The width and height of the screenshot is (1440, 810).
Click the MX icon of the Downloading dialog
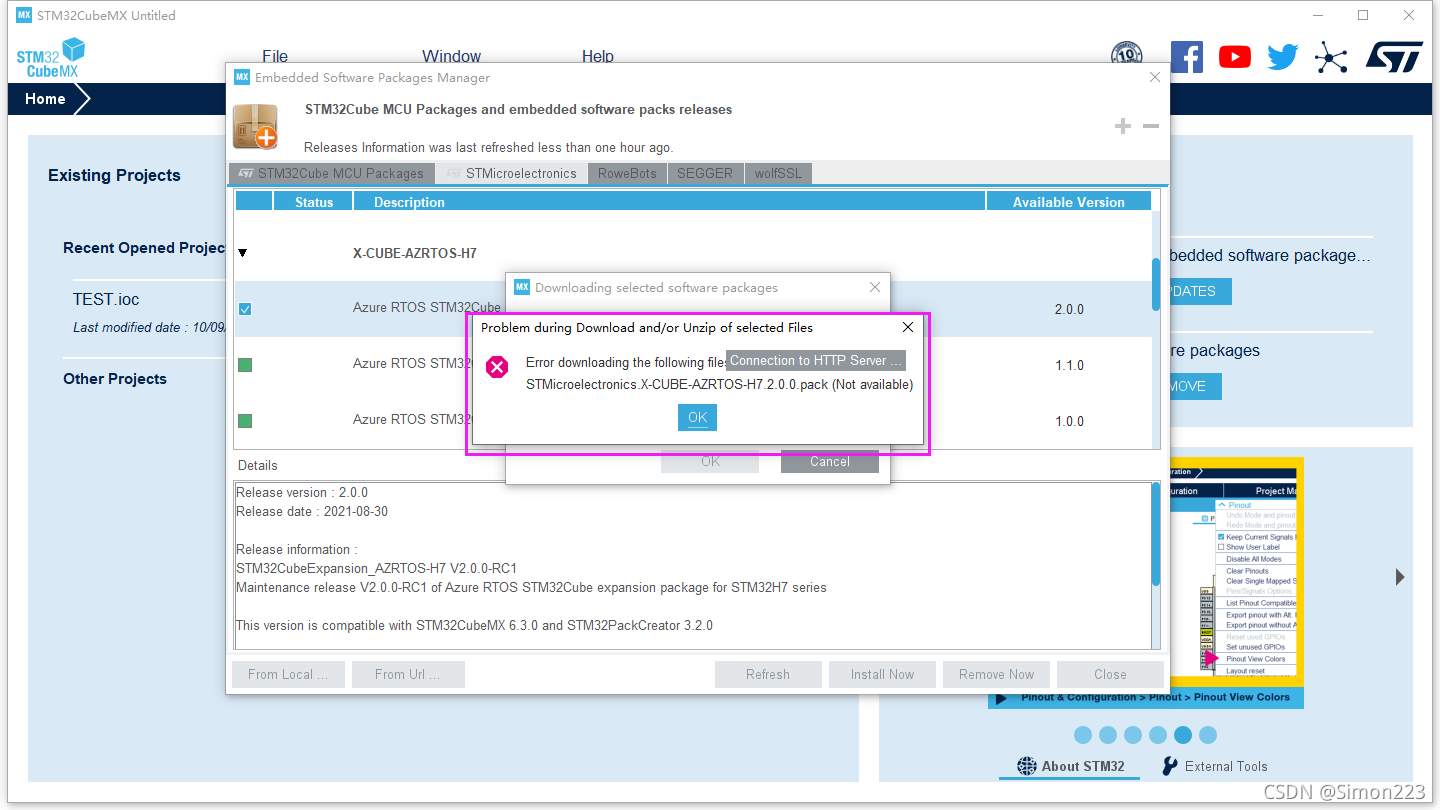[x=522, y=287]
